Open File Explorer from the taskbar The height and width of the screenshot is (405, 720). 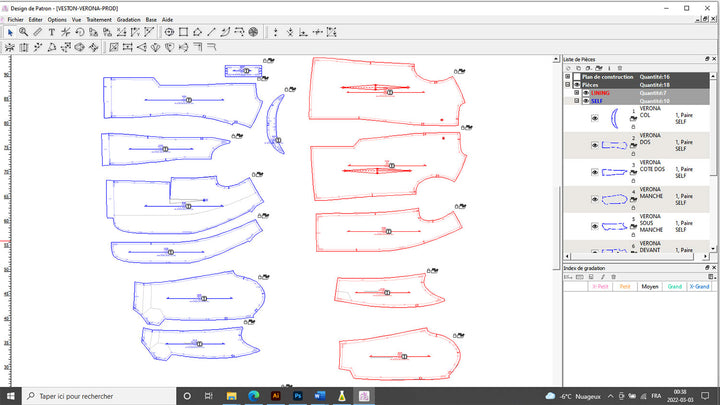231,396
